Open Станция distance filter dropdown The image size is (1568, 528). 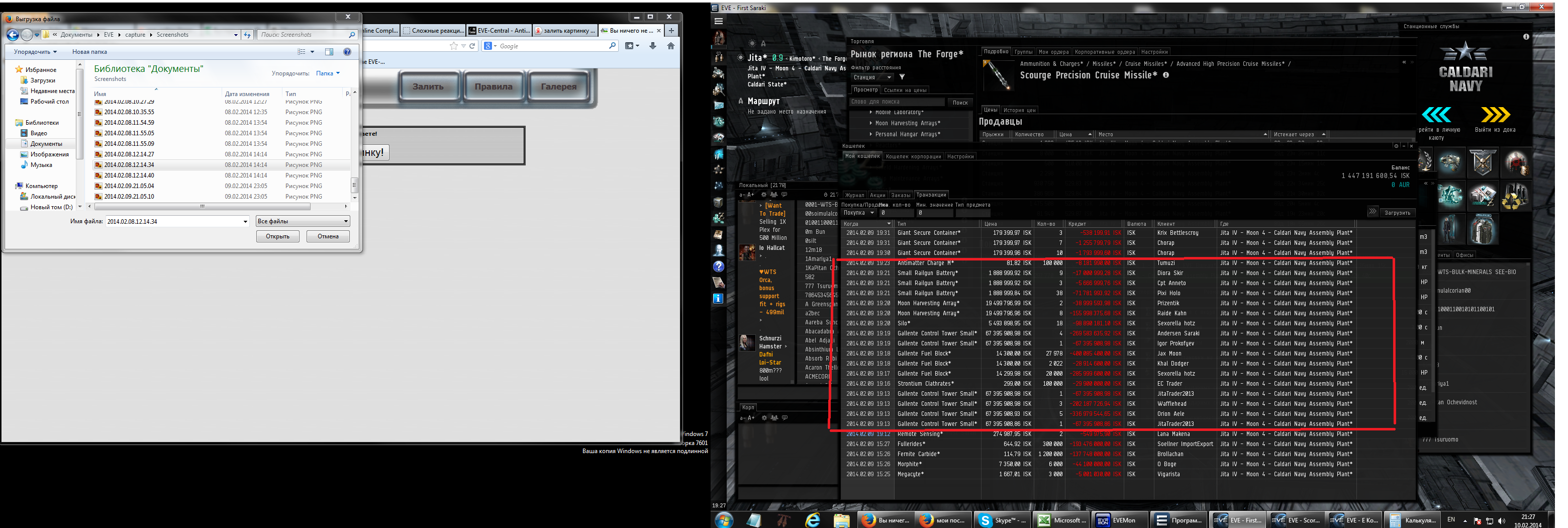[x=872, y=77]
